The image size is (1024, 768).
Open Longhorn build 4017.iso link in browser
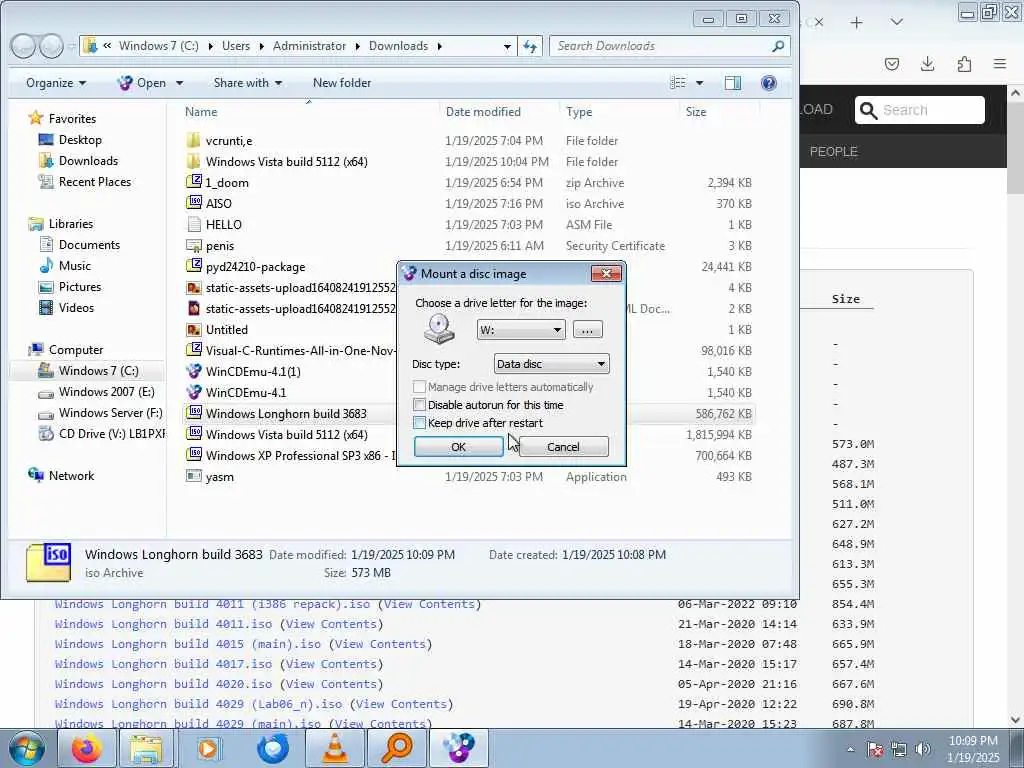(x=163, y=664)
